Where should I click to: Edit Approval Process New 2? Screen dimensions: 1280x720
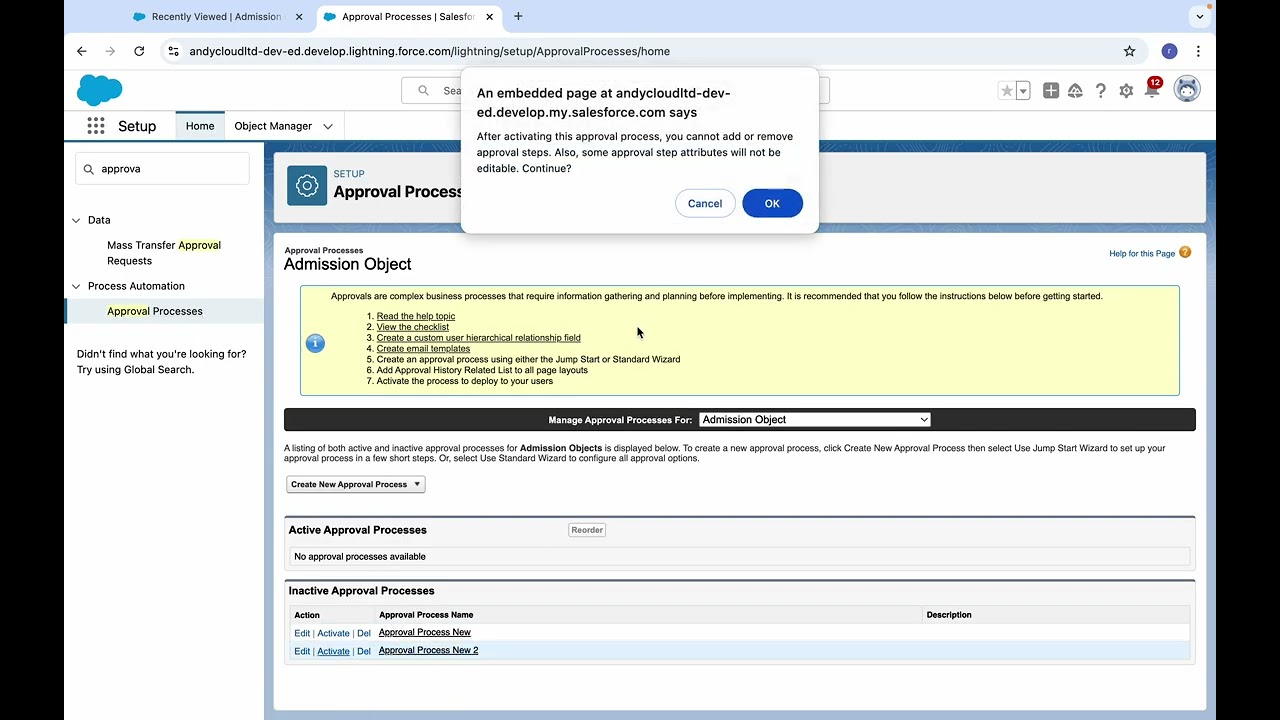302,651
